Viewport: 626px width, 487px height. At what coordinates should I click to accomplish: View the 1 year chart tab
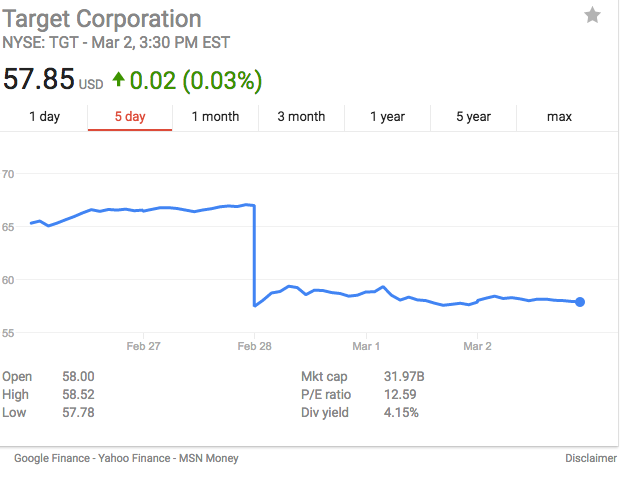coord(387,117)
